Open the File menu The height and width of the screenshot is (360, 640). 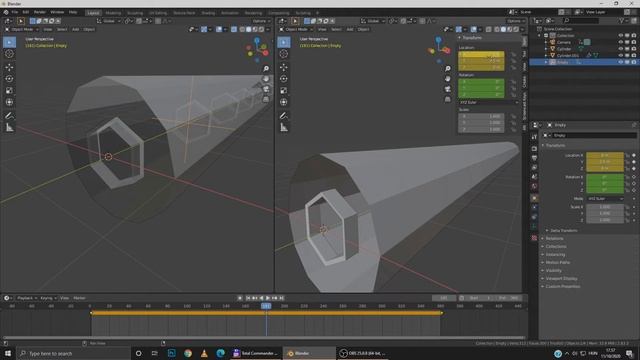pyautogui.click(x=15, y=12)
